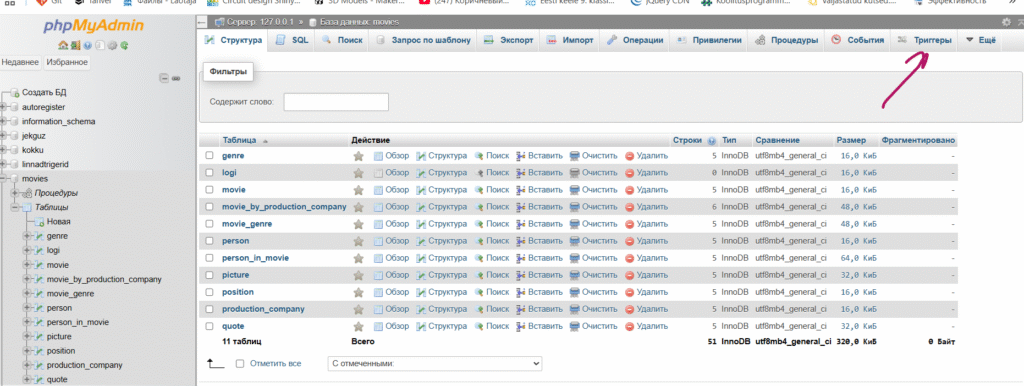1024x386 pixels.
Task: Click the Размер column header
Action: [851, 140]
